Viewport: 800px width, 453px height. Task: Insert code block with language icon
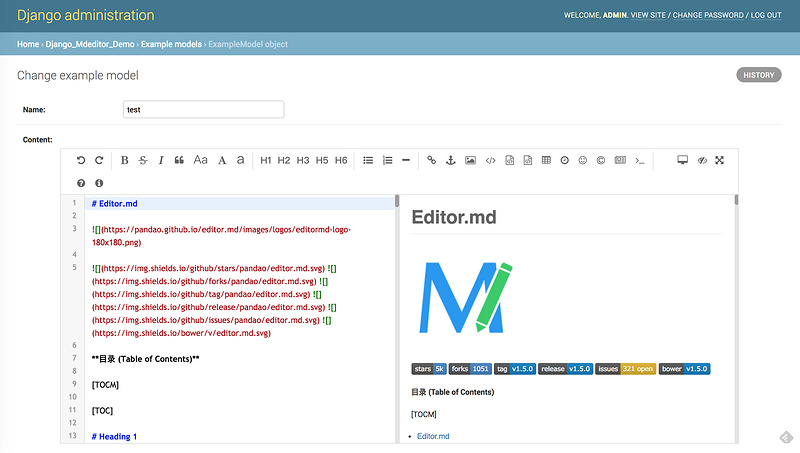528,160
